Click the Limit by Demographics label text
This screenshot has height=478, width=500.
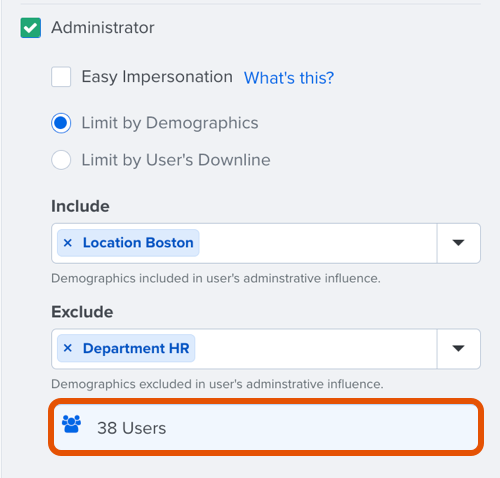(170, 123)
